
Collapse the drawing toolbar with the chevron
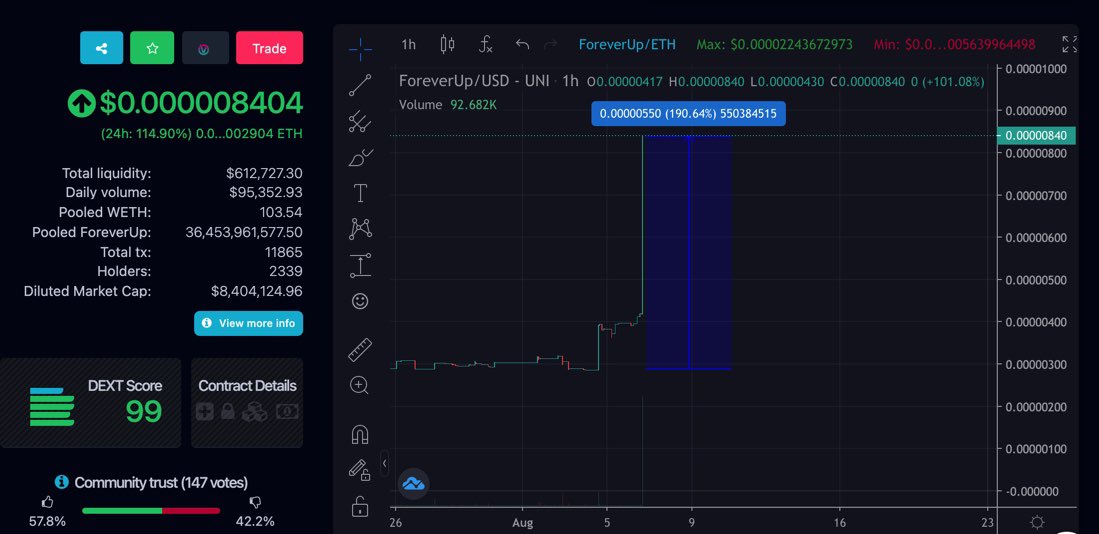coord(384,464)
